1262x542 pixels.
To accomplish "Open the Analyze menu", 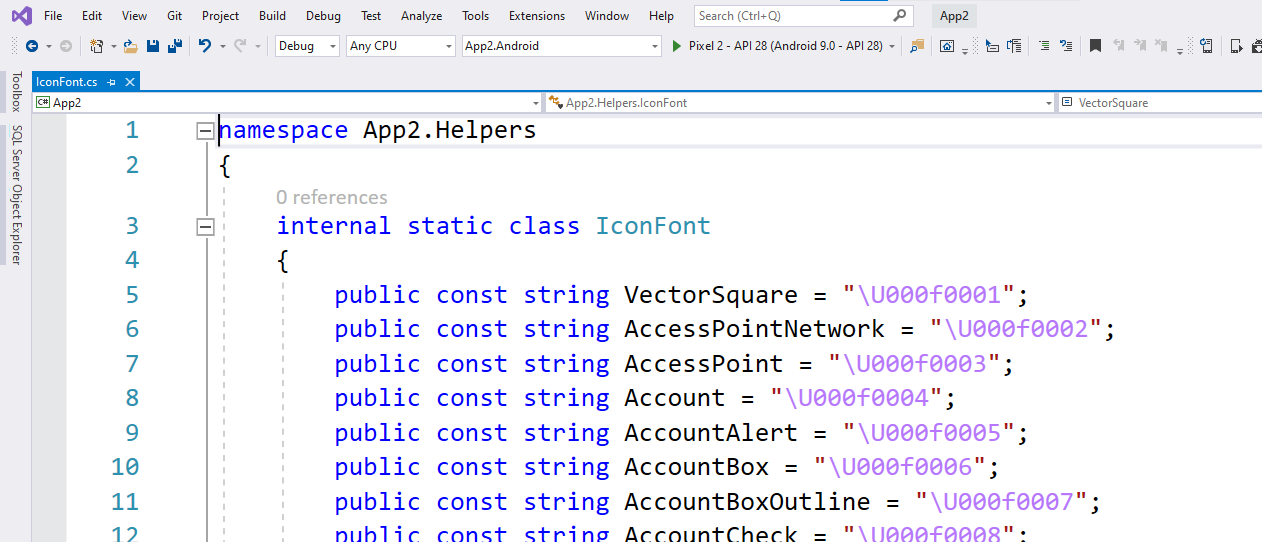I will coord(421,15).
